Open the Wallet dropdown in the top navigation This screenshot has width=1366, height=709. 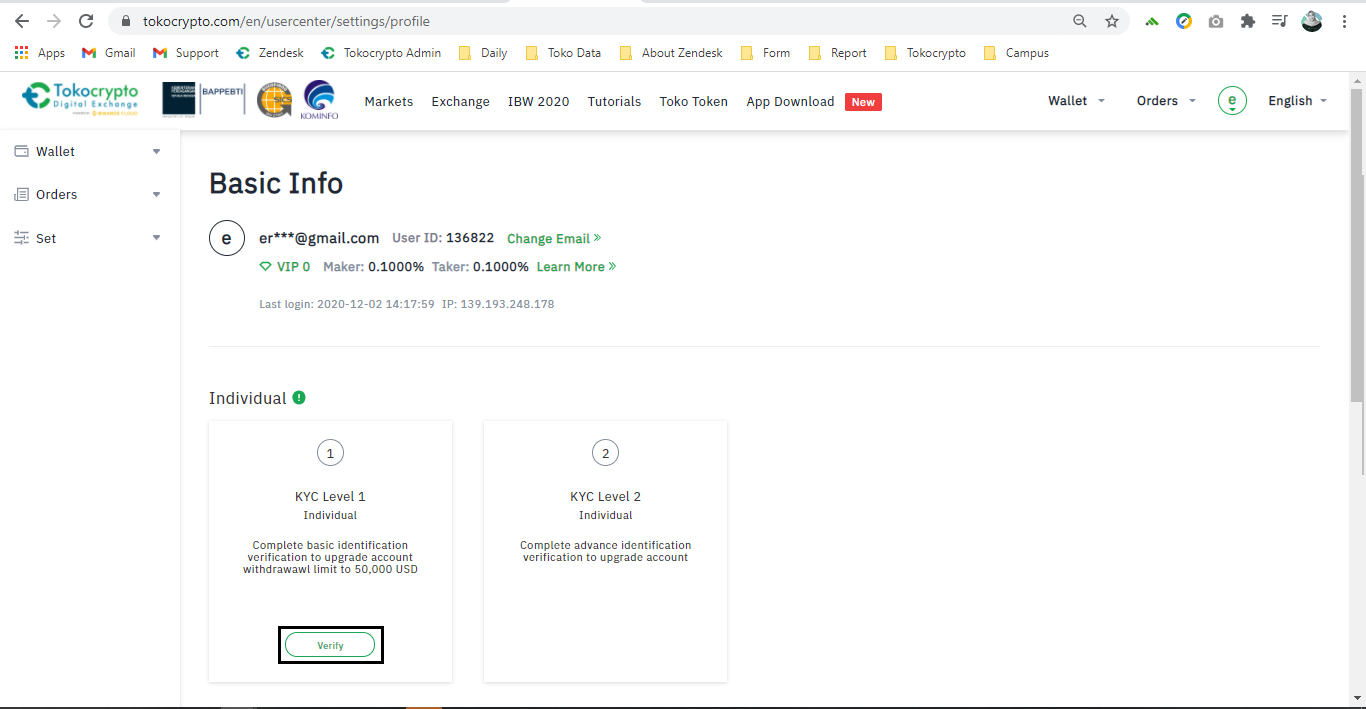click(1077, 101)
